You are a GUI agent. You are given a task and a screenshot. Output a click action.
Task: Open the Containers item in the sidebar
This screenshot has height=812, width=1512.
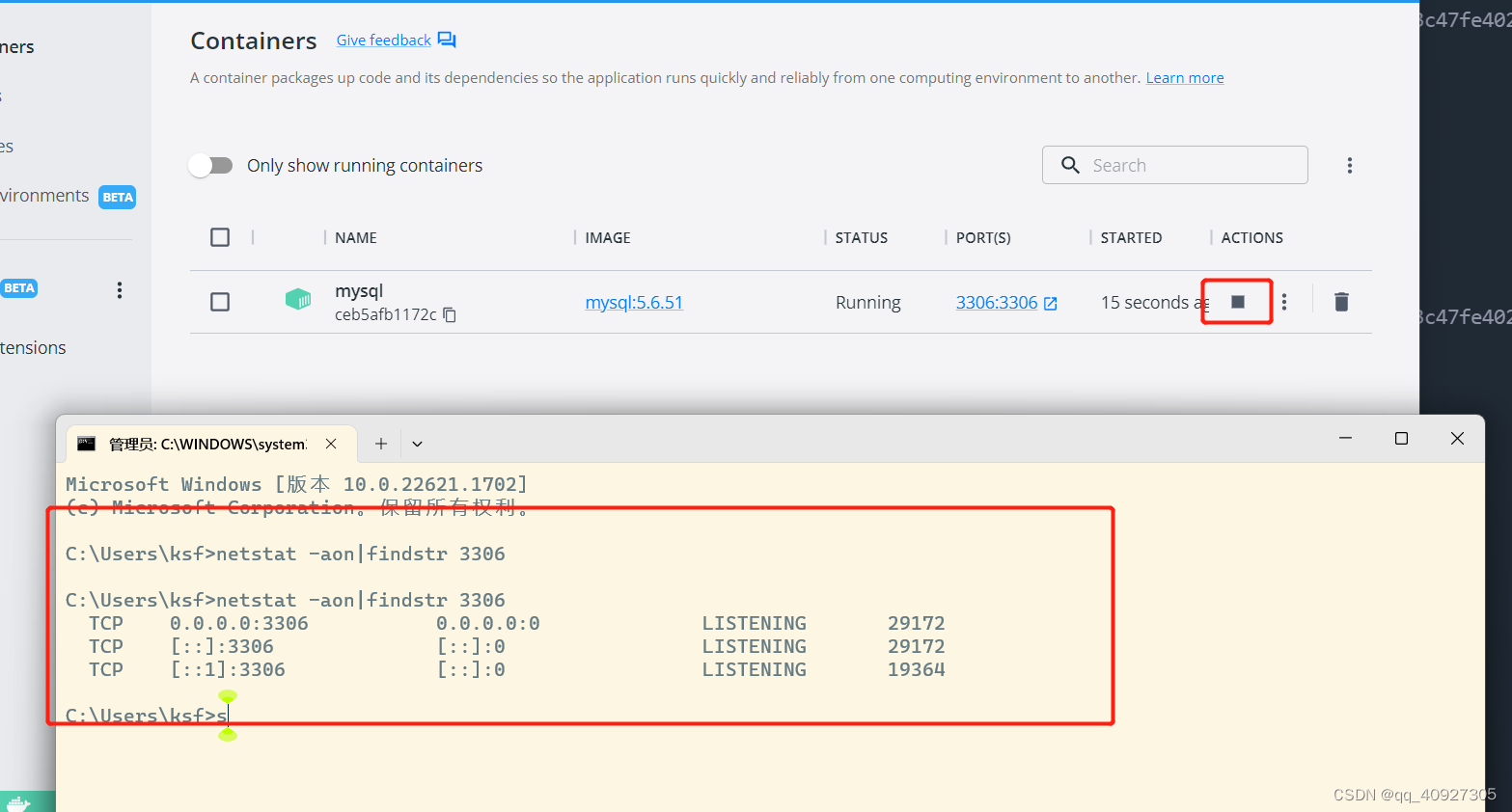(x=17, y=46)
